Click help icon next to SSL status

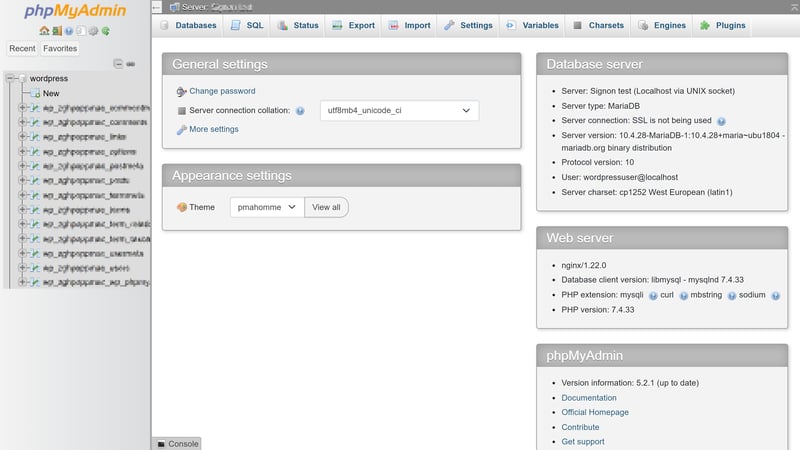721,120
